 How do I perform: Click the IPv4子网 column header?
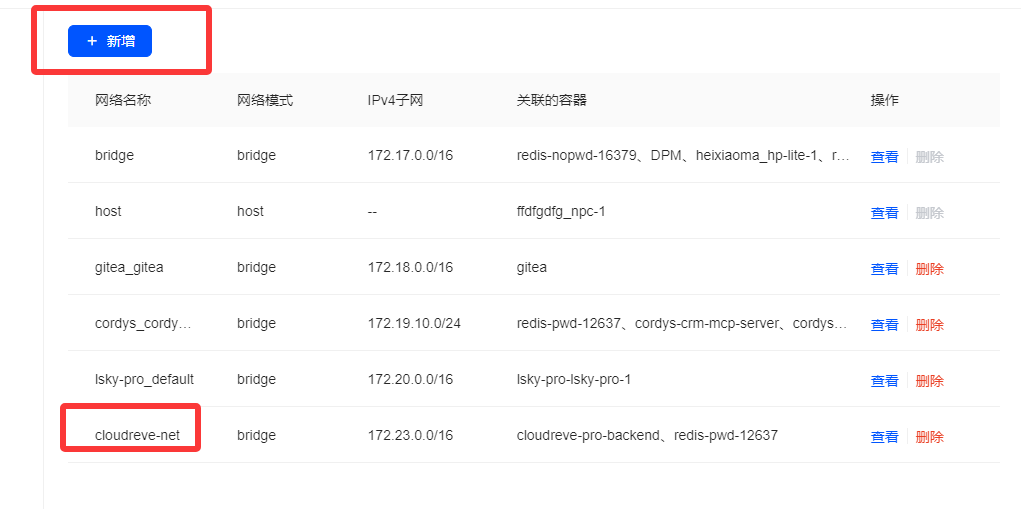pos(395,100)
